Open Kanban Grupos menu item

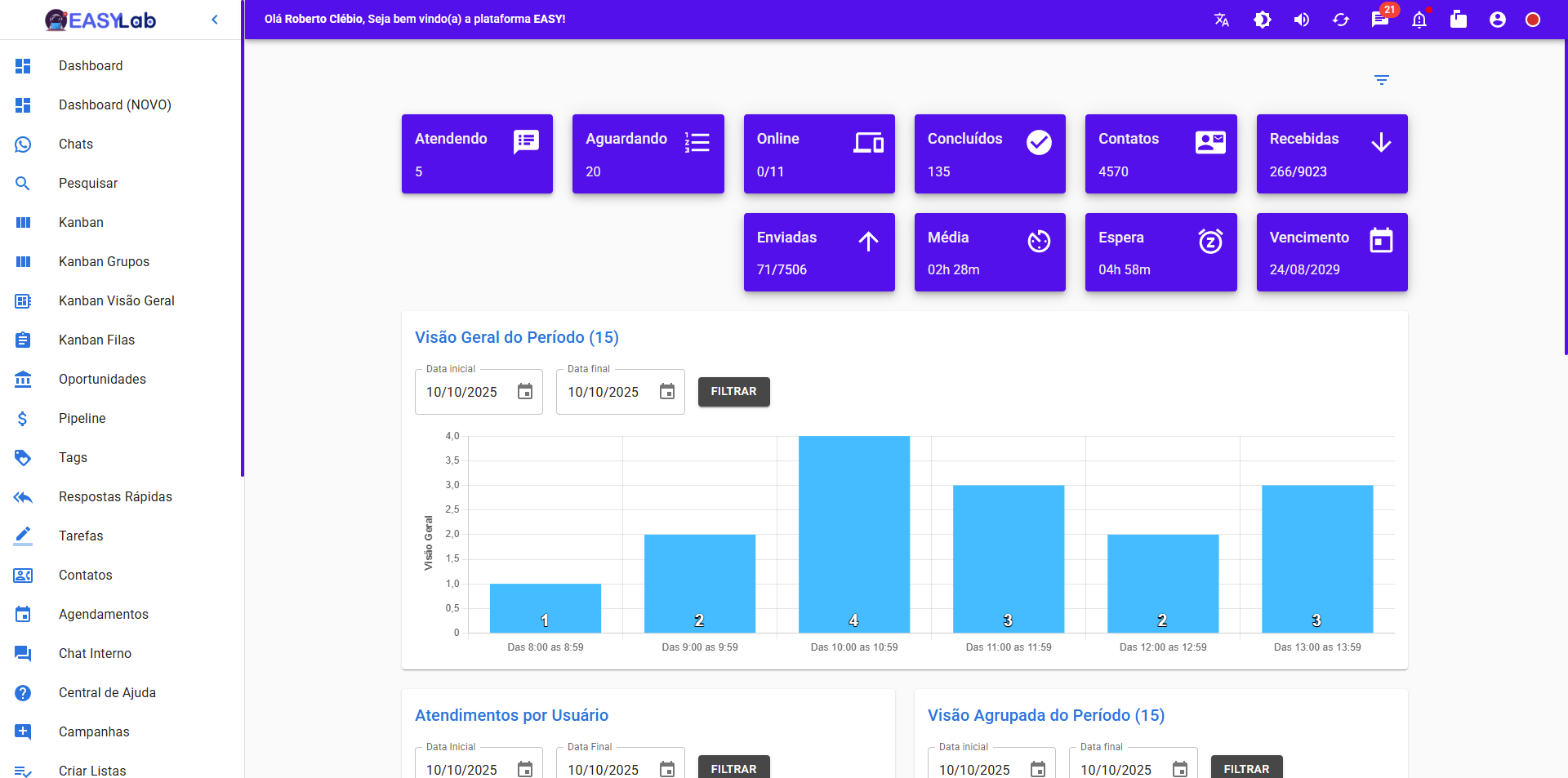[121, 261]
